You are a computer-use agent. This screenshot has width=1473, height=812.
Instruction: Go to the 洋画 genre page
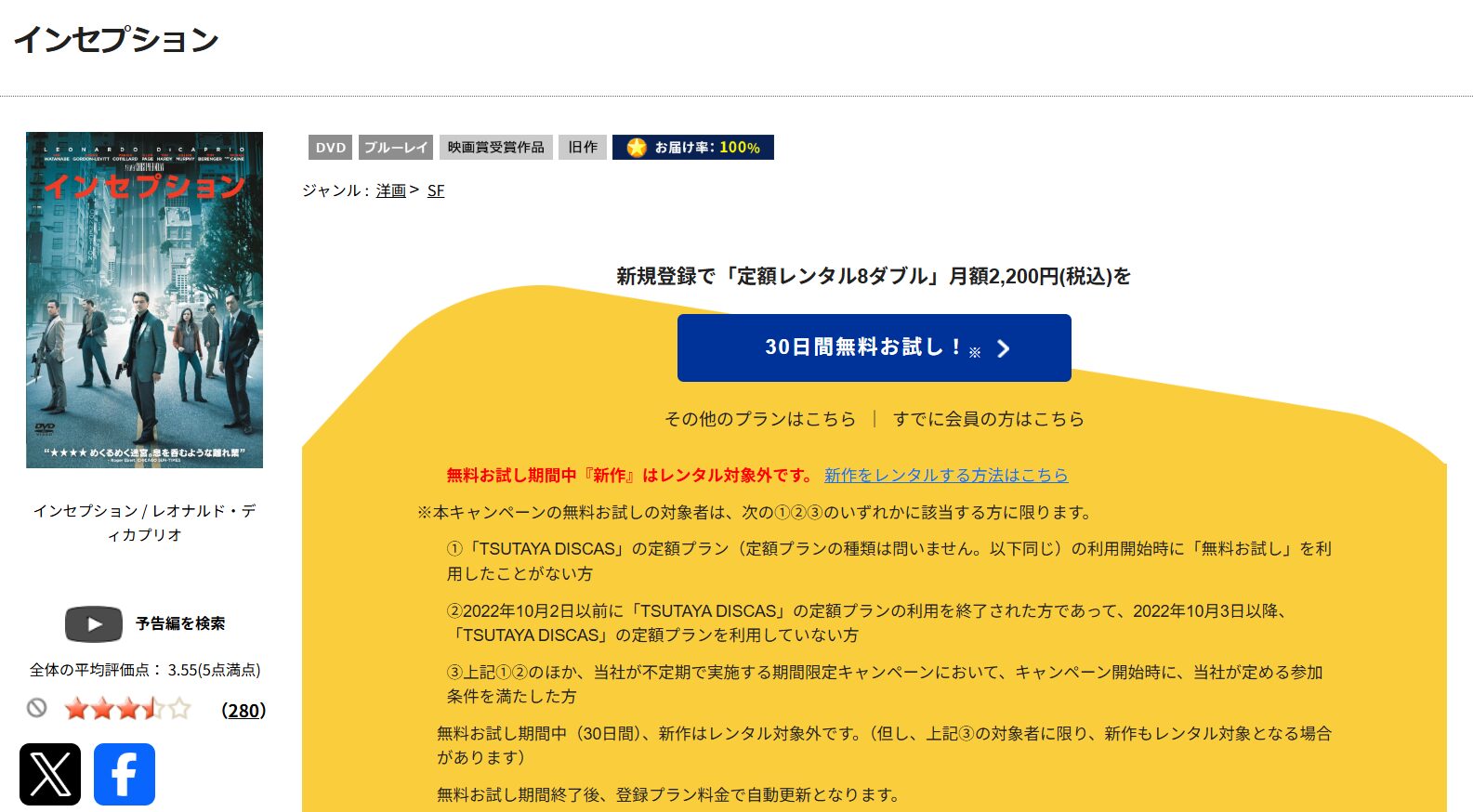tap(391, 190)
